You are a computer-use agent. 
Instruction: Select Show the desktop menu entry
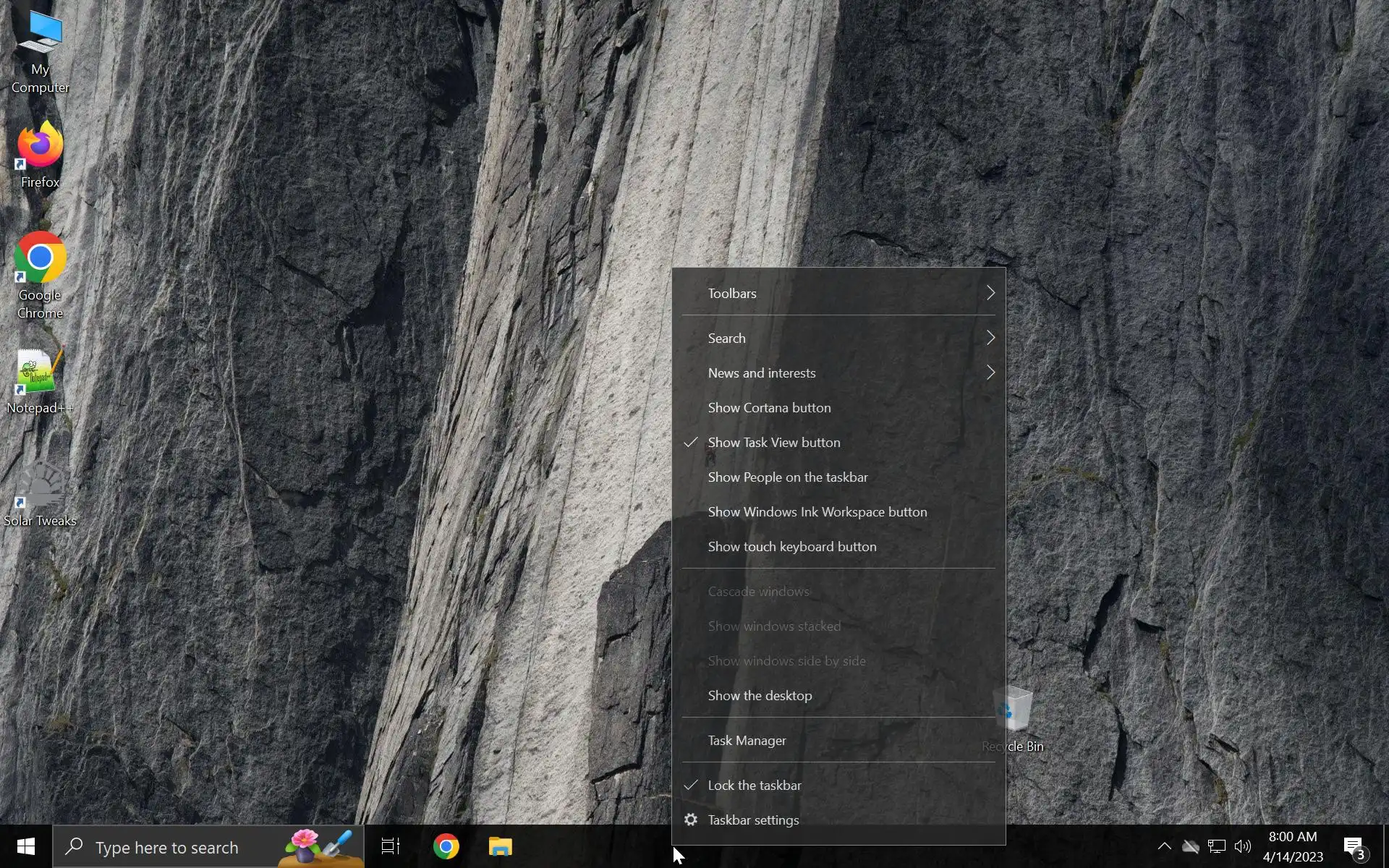click(760, 696)
